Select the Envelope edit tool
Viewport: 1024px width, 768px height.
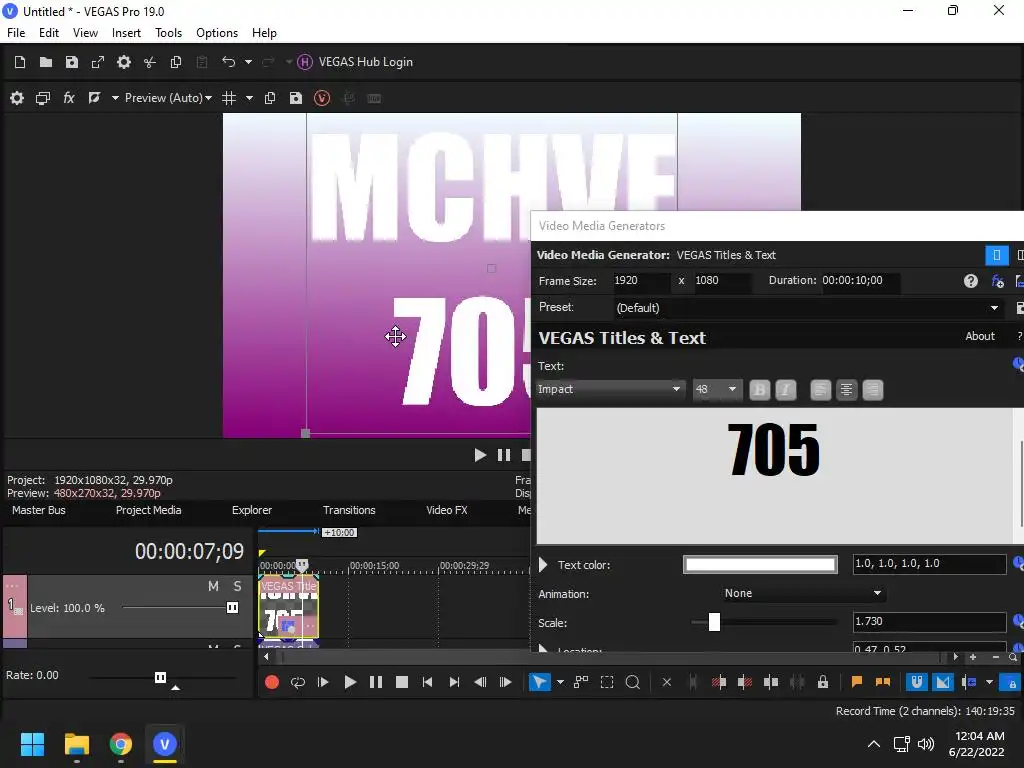point(581,682)
